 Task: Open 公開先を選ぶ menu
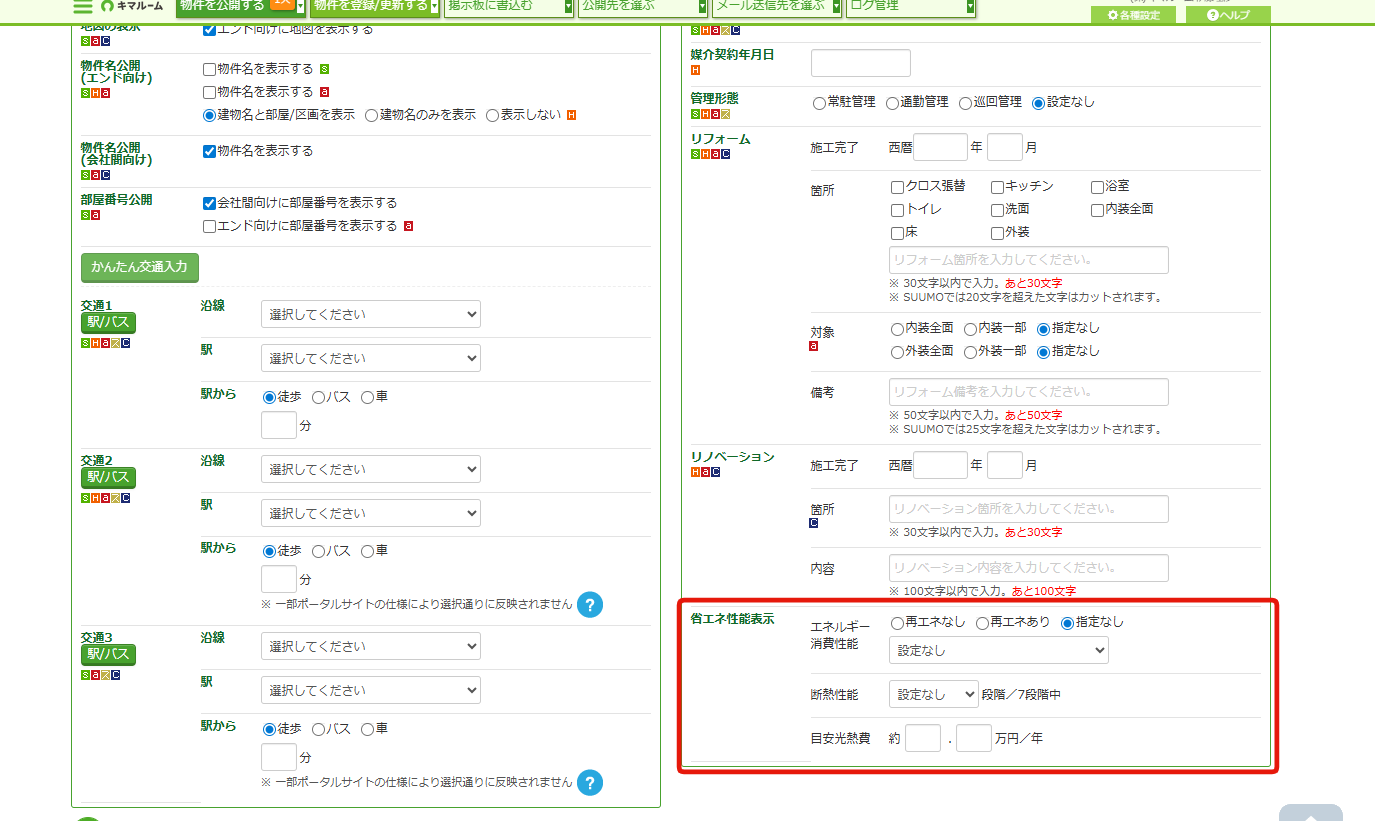click(643, 6)
